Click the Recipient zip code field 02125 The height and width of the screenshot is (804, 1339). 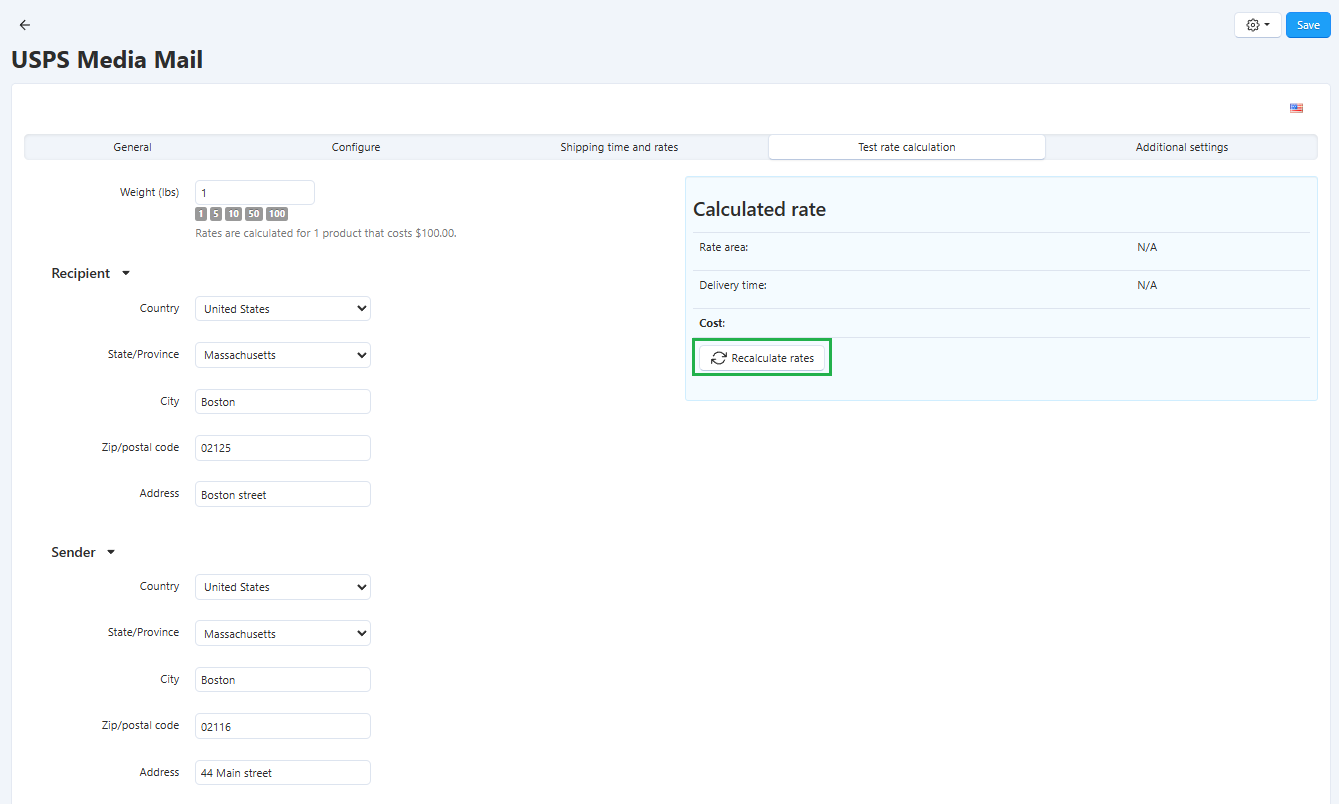283,448
